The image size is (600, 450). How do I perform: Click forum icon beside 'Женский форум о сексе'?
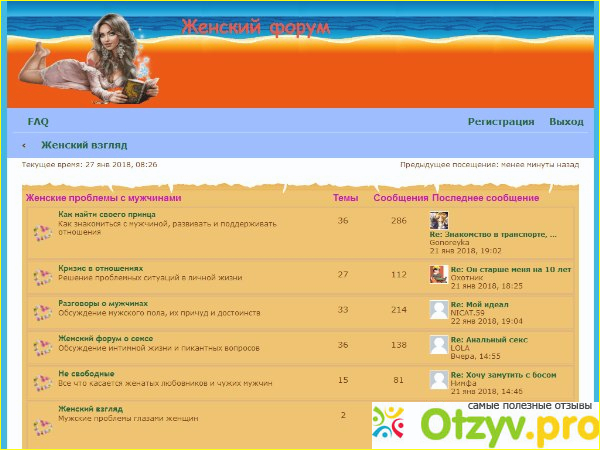pos(42,348)
